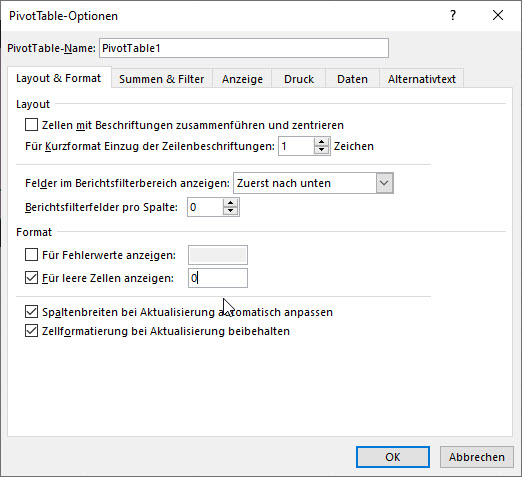
Task: Click into the PivotTable-Name text field
Action: click(x=244, y=48)
